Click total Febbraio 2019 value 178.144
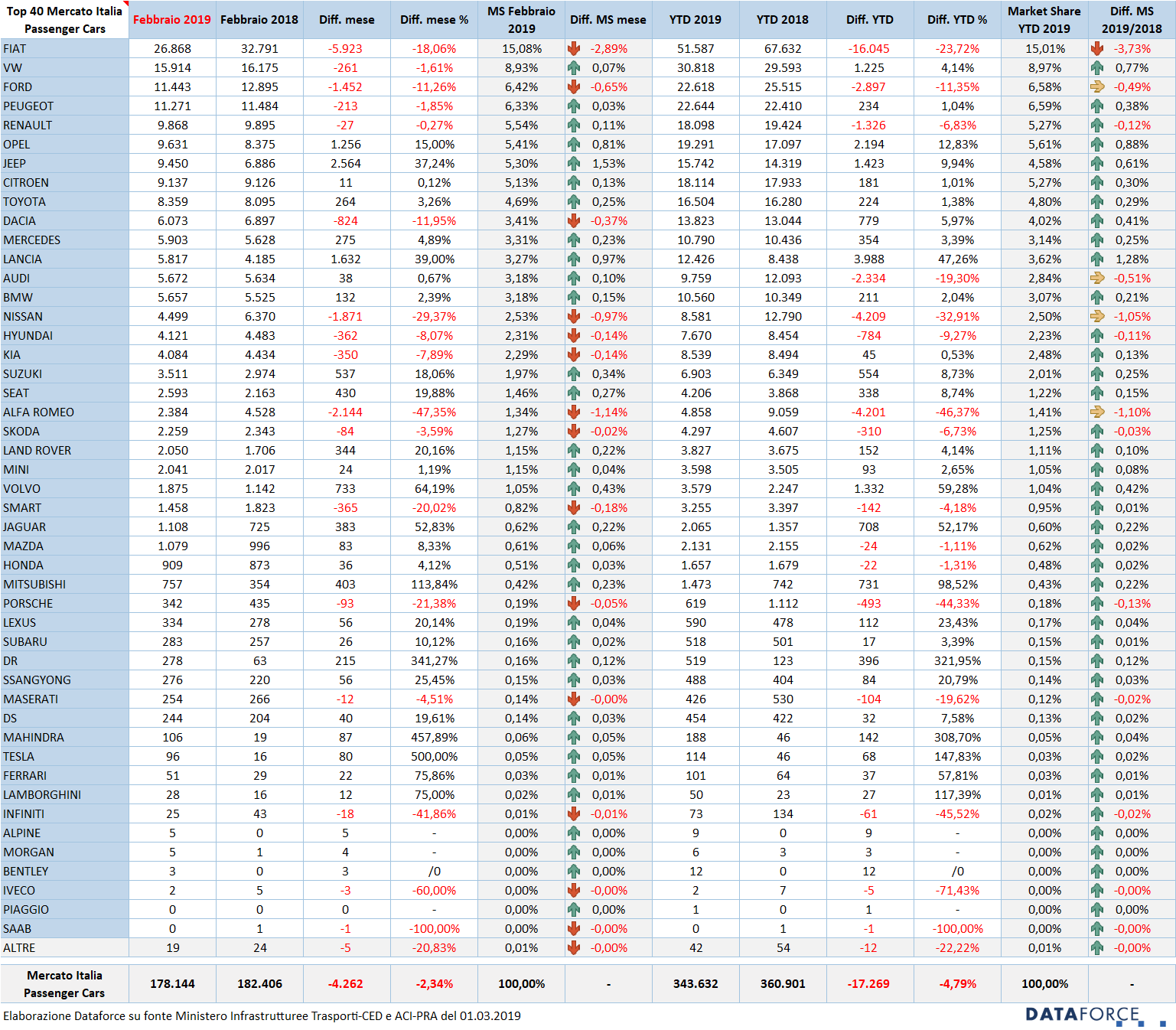This screenshot has height=1030, width=1176. [x=172, y=983]
